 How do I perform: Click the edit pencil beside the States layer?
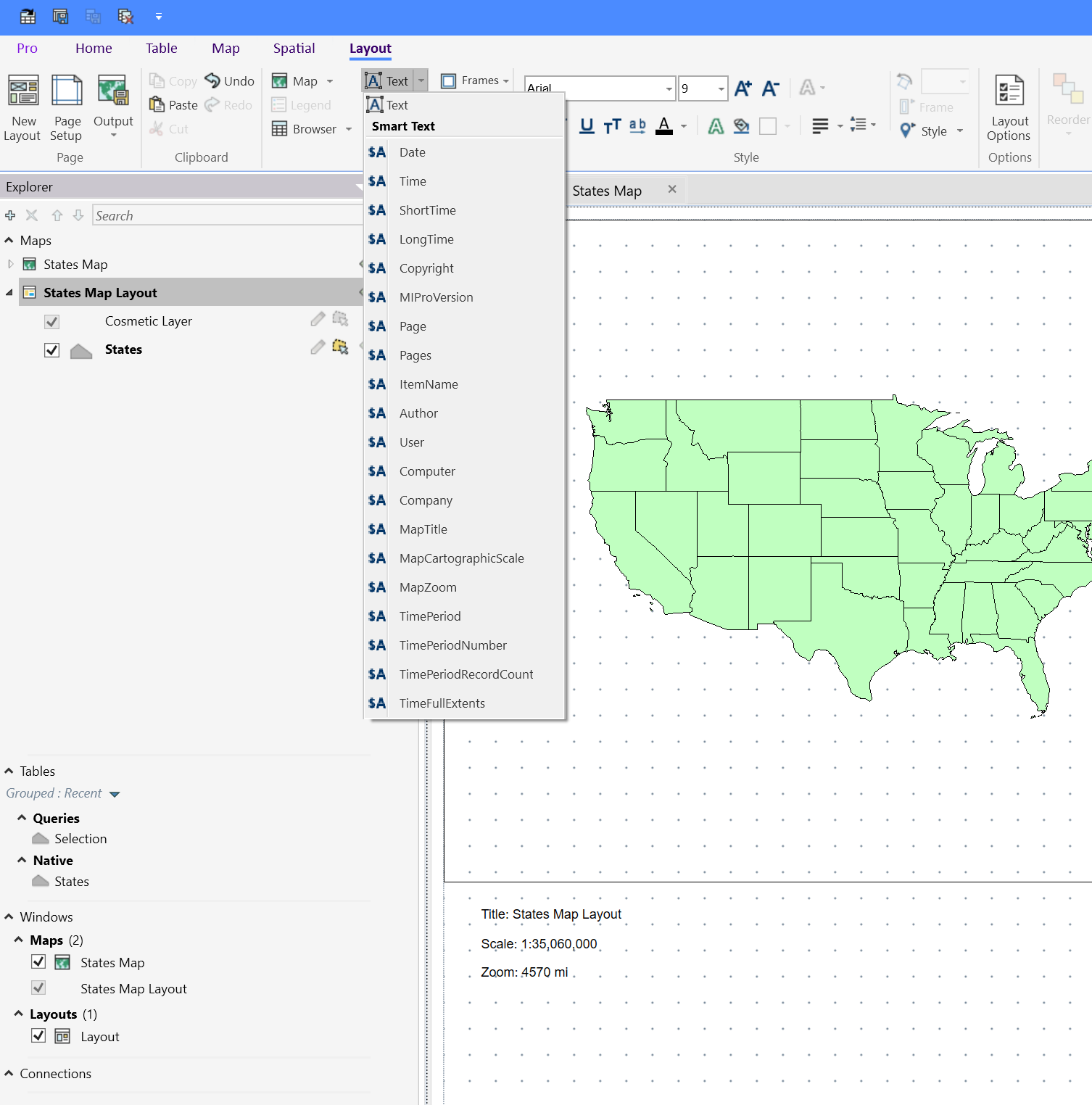318,347
